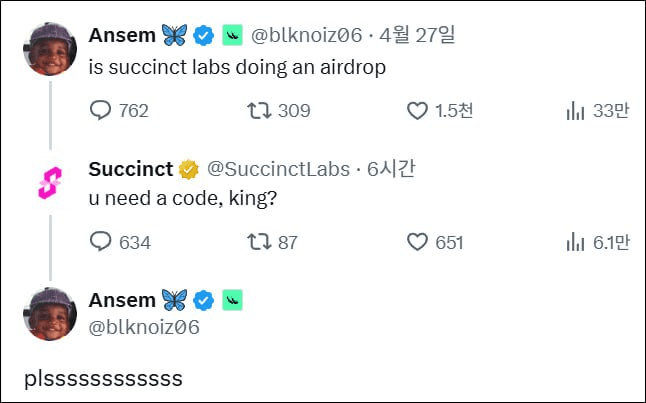View analytics icon on Ansem's tweet

[x=575, y=111]
